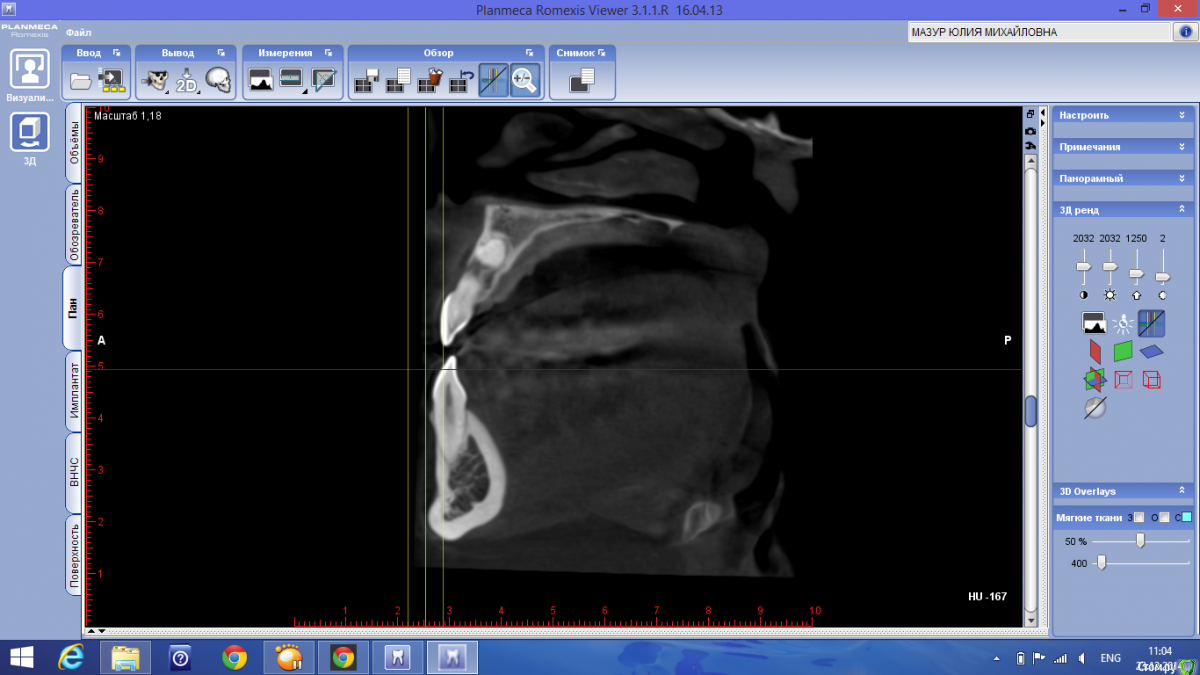Tick the О checkbox beside Мягкие ткани

click(1164, 517)
